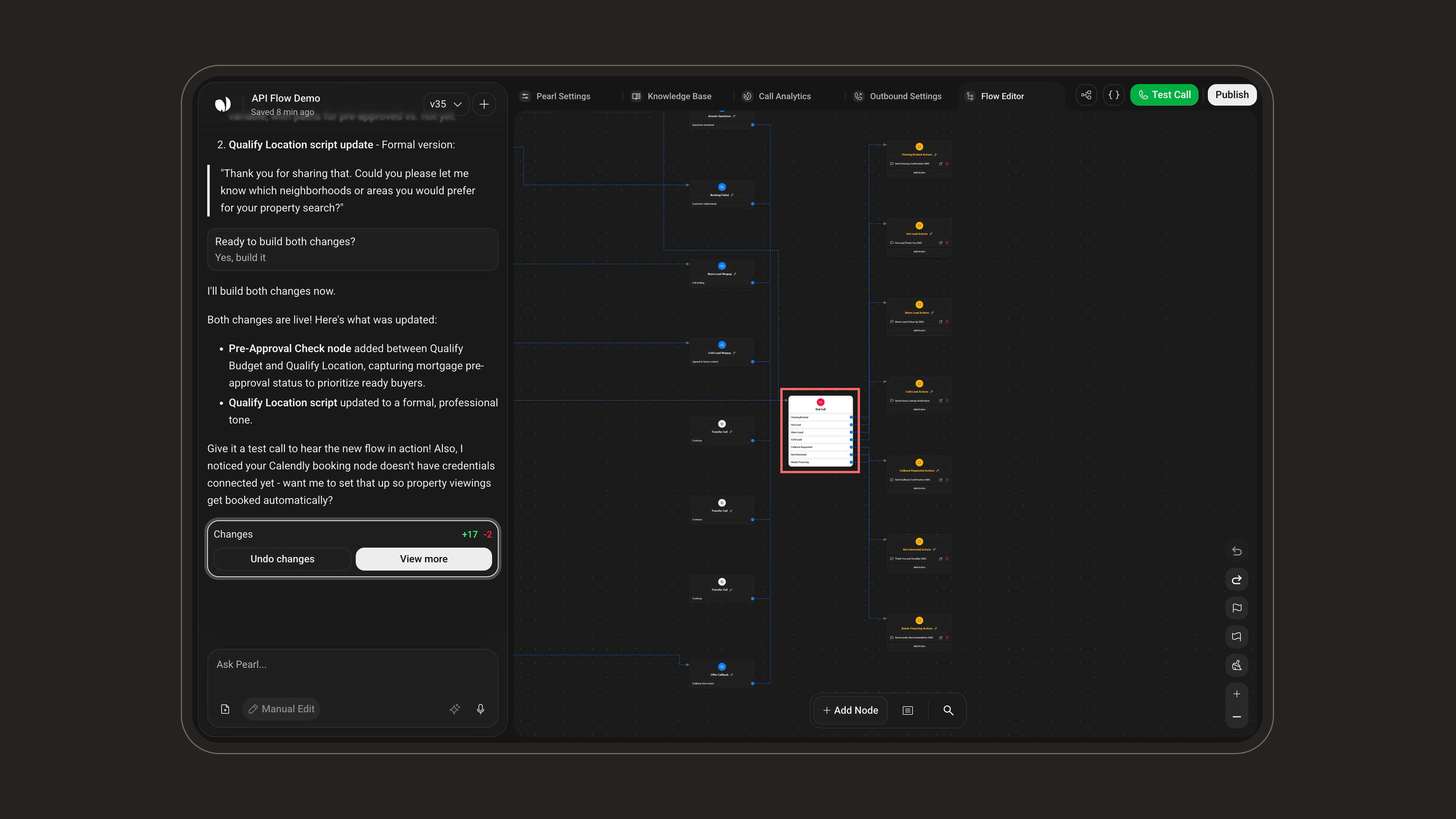Viewport: 1456px width, 819px height.
Task: Click the canvas redo arrow
Action: tap(1237, 579)
